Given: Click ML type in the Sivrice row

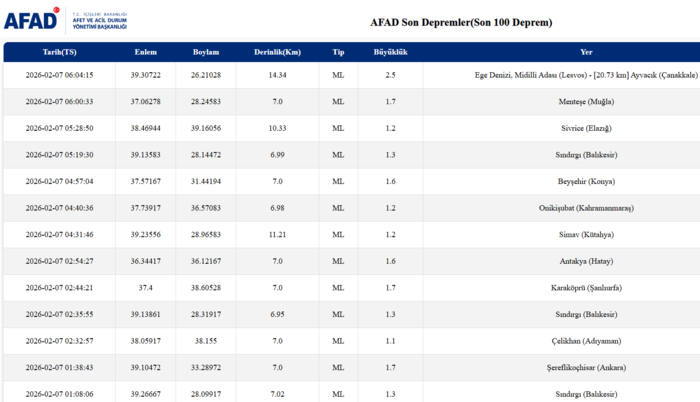Looking at the screenshot, I should [338, 128].
